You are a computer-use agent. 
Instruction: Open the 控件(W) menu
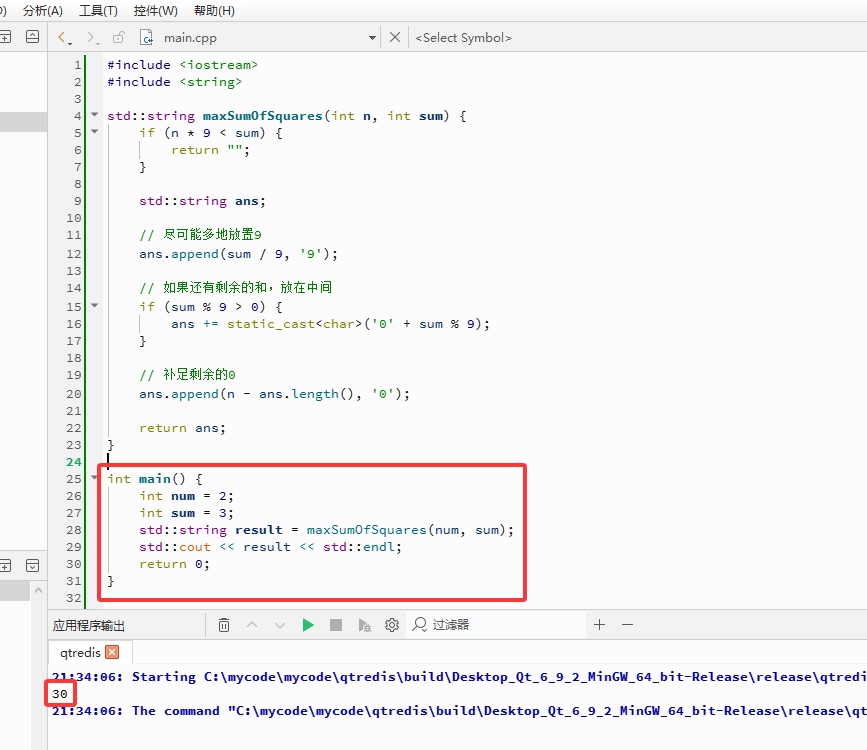[155, 11]
